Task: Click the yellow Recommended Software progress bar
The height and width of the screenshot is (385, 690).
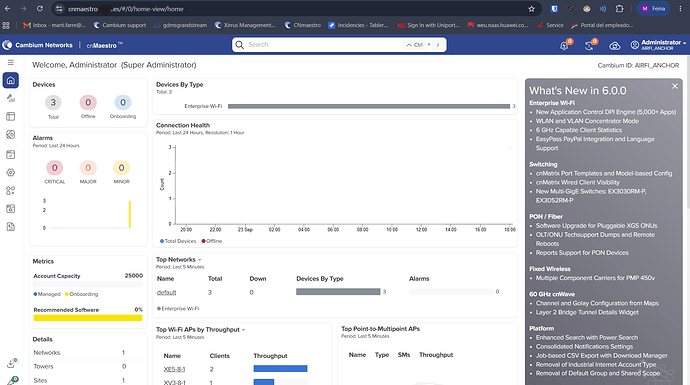Action: coord(88,318)
